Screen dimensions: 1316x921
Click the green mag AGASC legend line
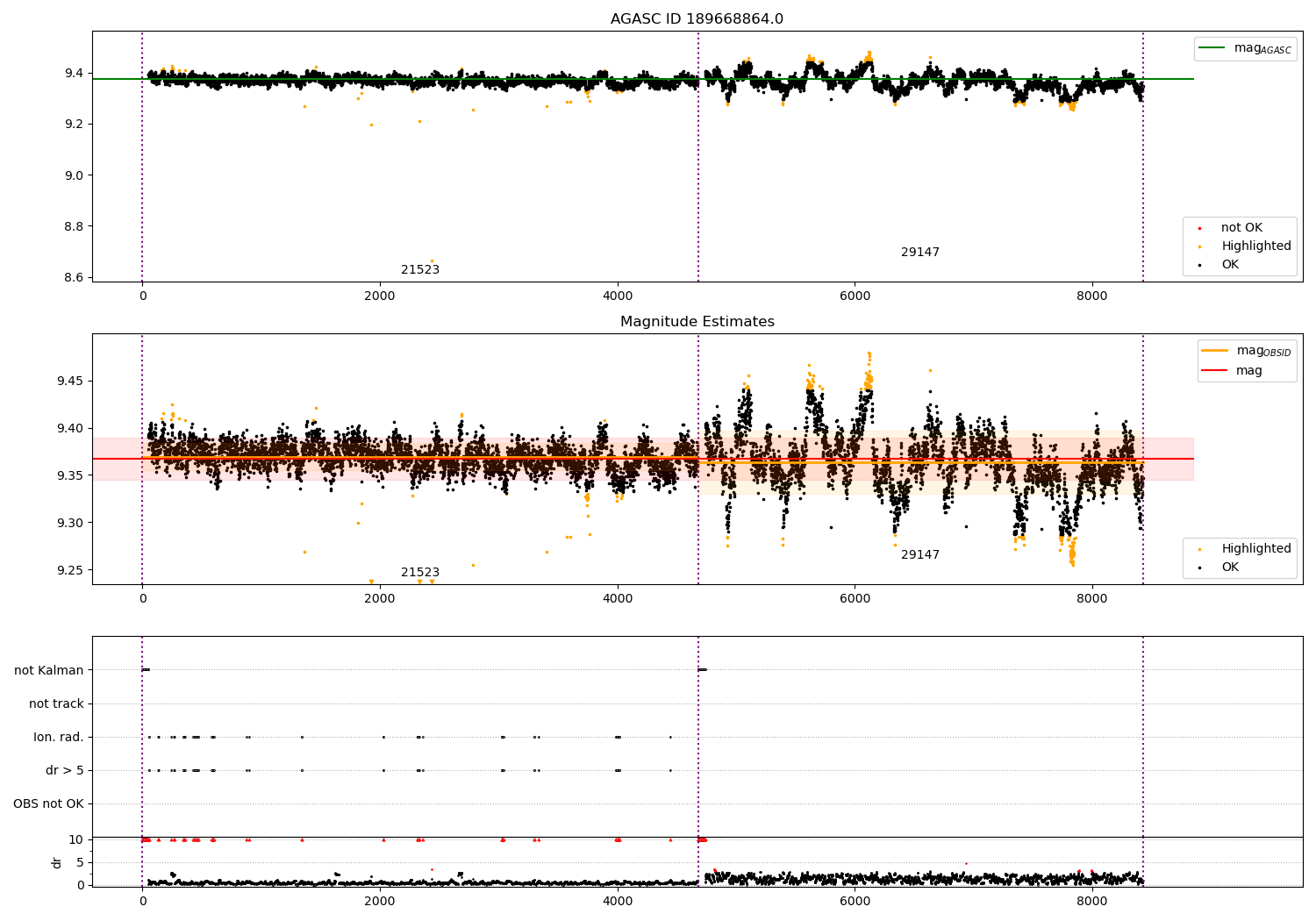point(1213,48)
